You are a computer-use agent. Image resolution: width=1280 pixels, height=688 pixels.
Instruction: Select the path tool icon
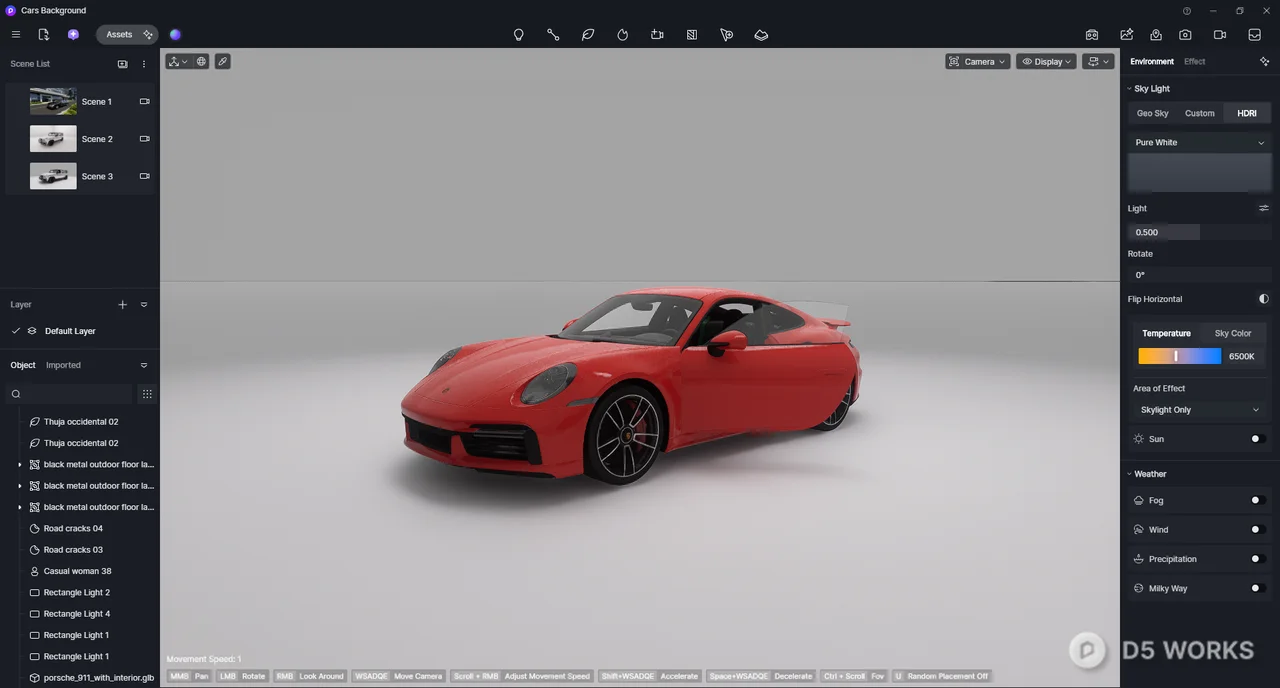(x=553, y=34)
